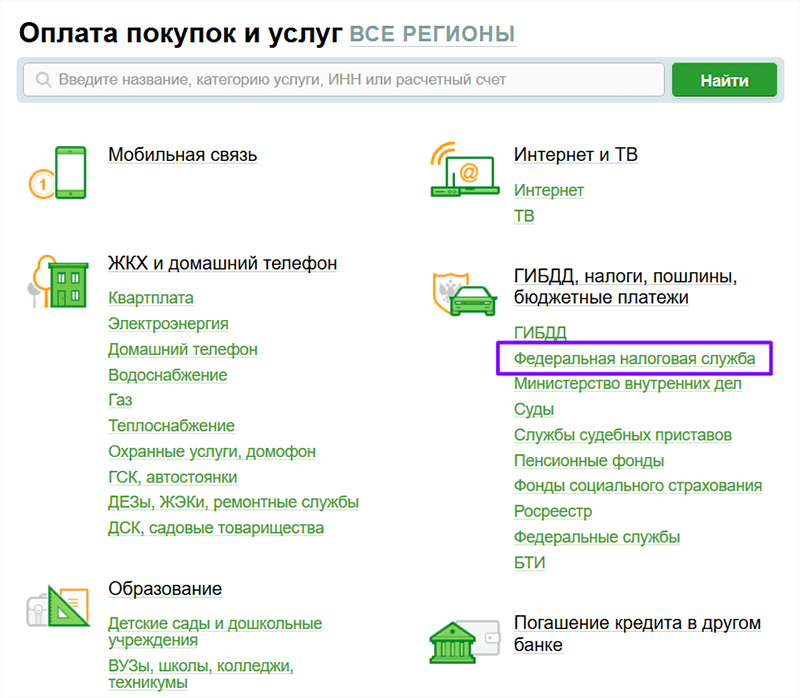Select the Газ link
The height and width of the screenshot is (698, 800).
(x=120, y=400)
